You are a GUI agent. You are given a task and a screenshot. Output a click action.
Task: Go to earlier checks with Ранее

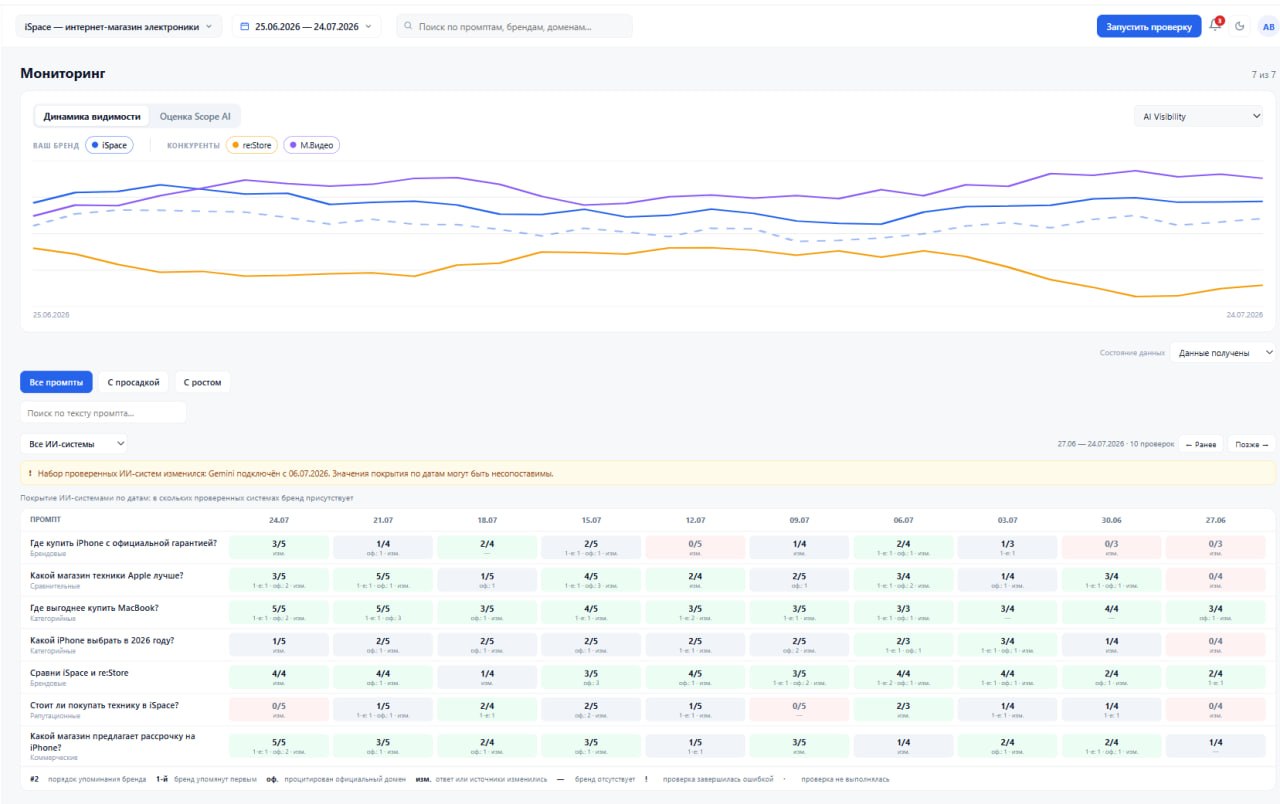coord(1201,444)
